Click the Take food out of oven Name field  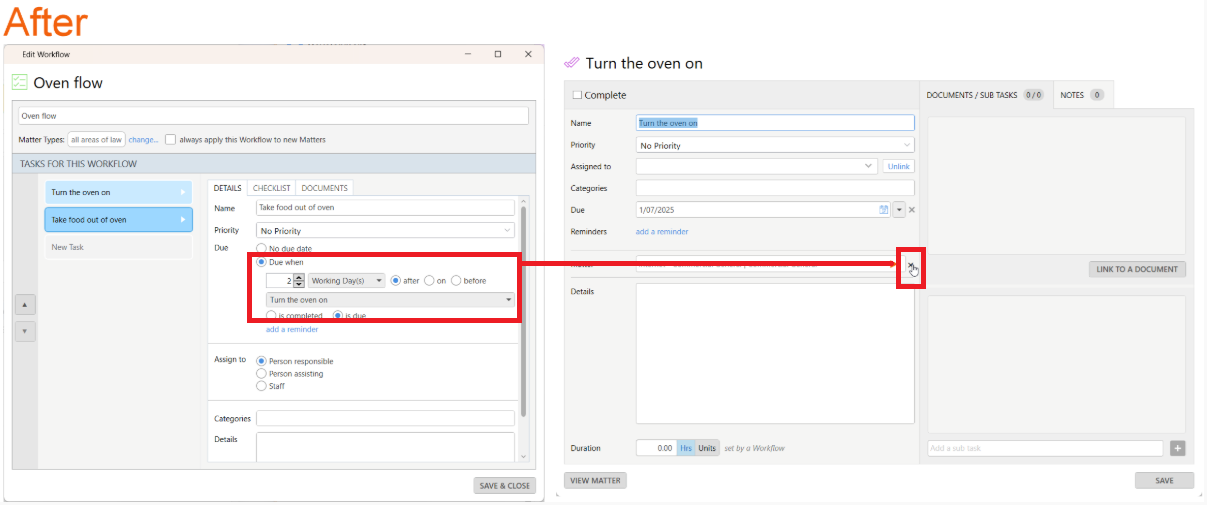(385, 208)
